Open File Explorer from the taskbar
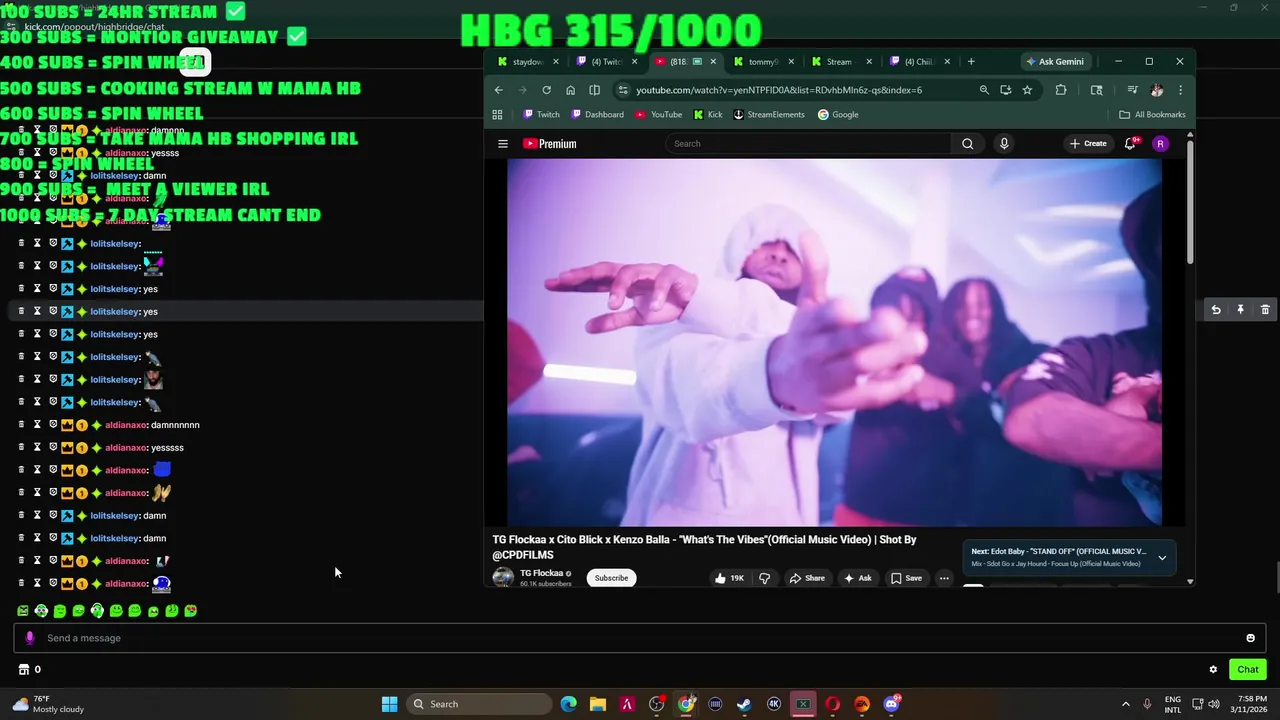Screen dimensions: 1280x720 [597, 704]
